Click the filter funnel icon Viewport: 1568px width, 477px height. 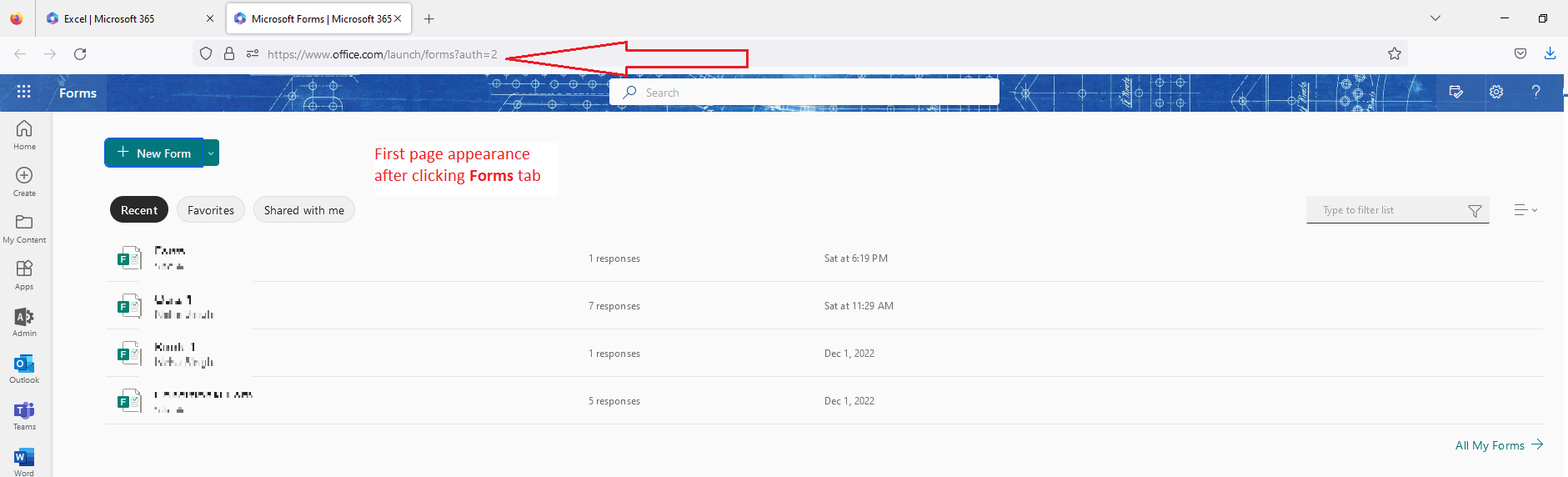pyautogui.click(x=1475, y=211)
